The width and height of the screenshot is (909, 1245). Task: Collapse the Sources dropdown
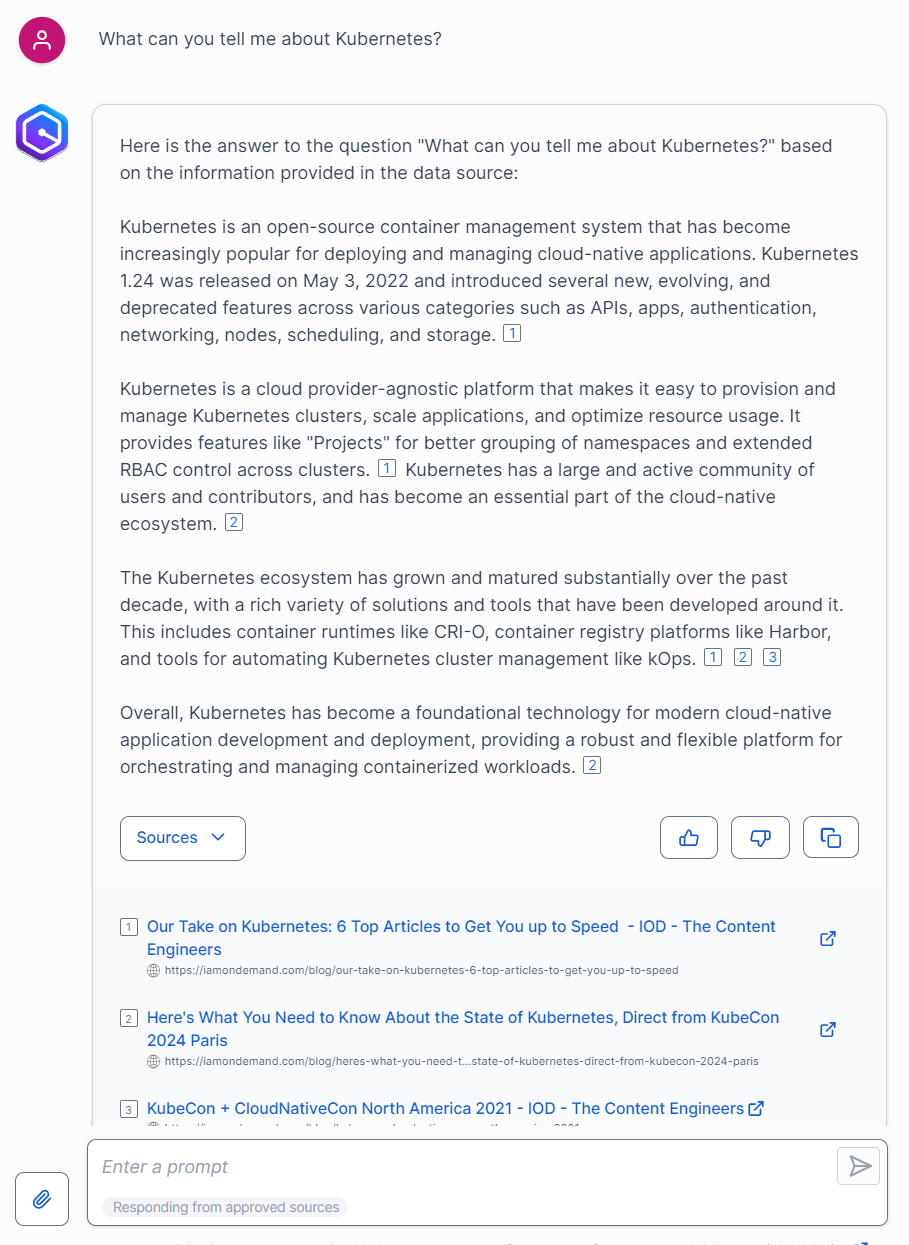(183, 838)
